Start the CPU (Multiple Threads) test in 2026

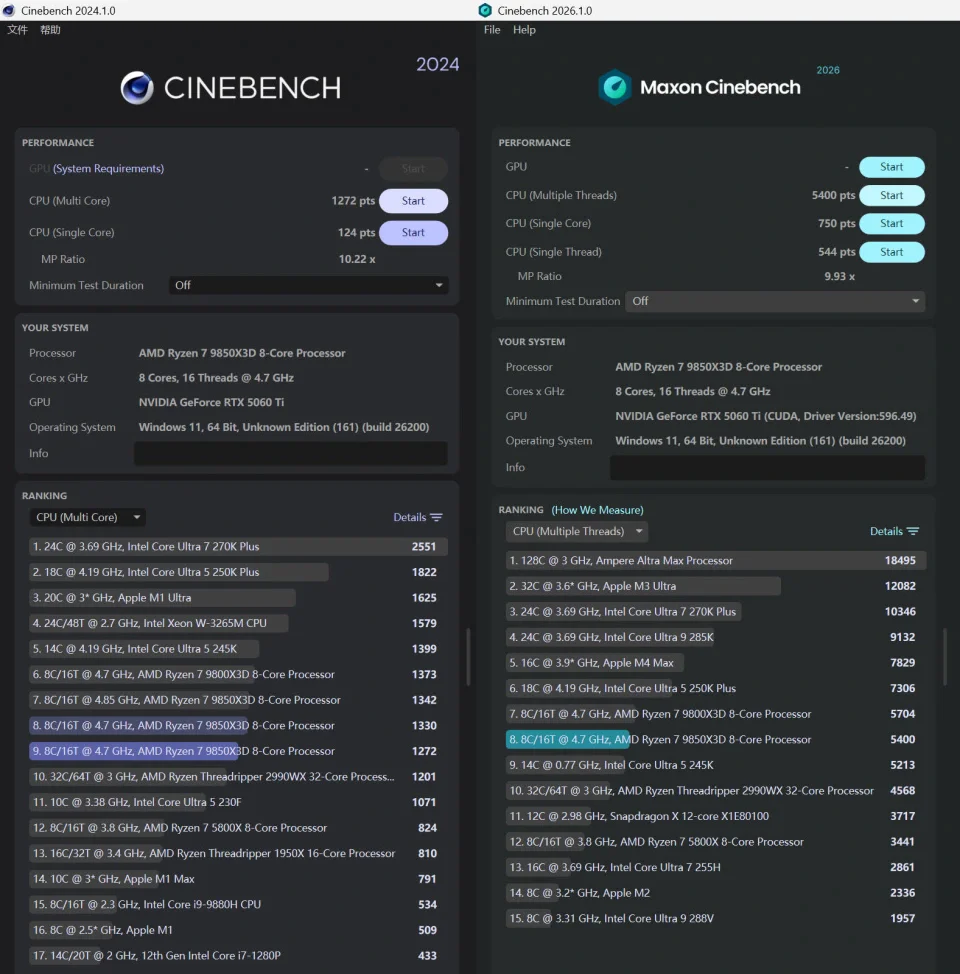pyautogui.click(x=892, y=195)
